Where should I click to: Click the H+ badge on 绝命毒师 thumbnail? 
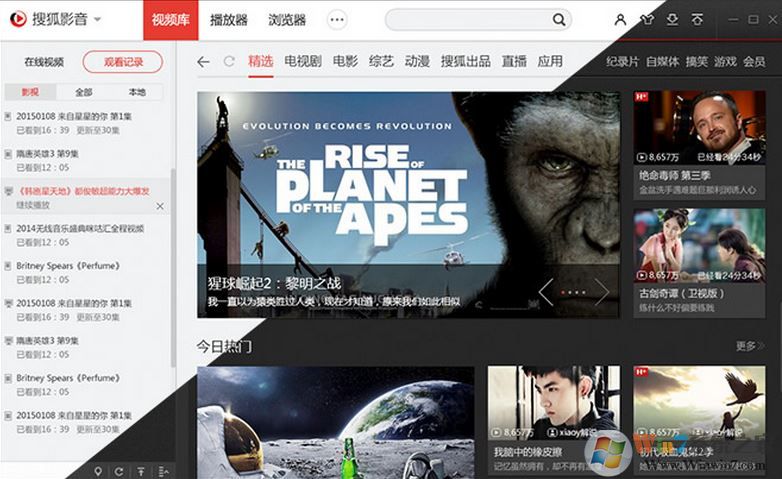click(x=641, y=96)
